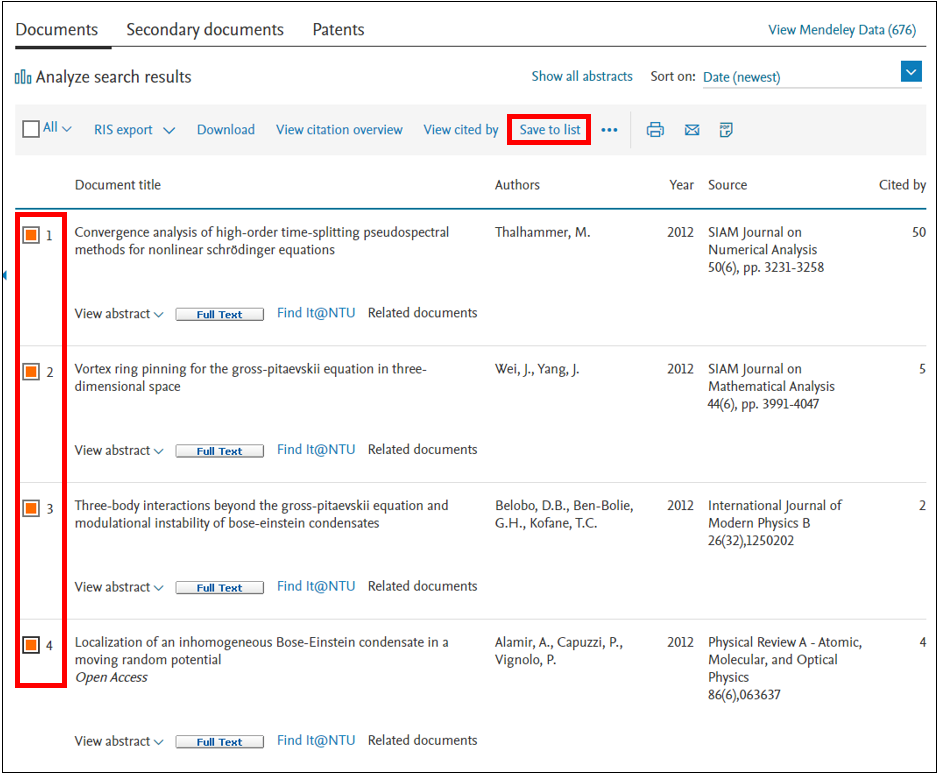Click Show all abstracts link
This screenshot has height=775, width=938.
[582, 77]
